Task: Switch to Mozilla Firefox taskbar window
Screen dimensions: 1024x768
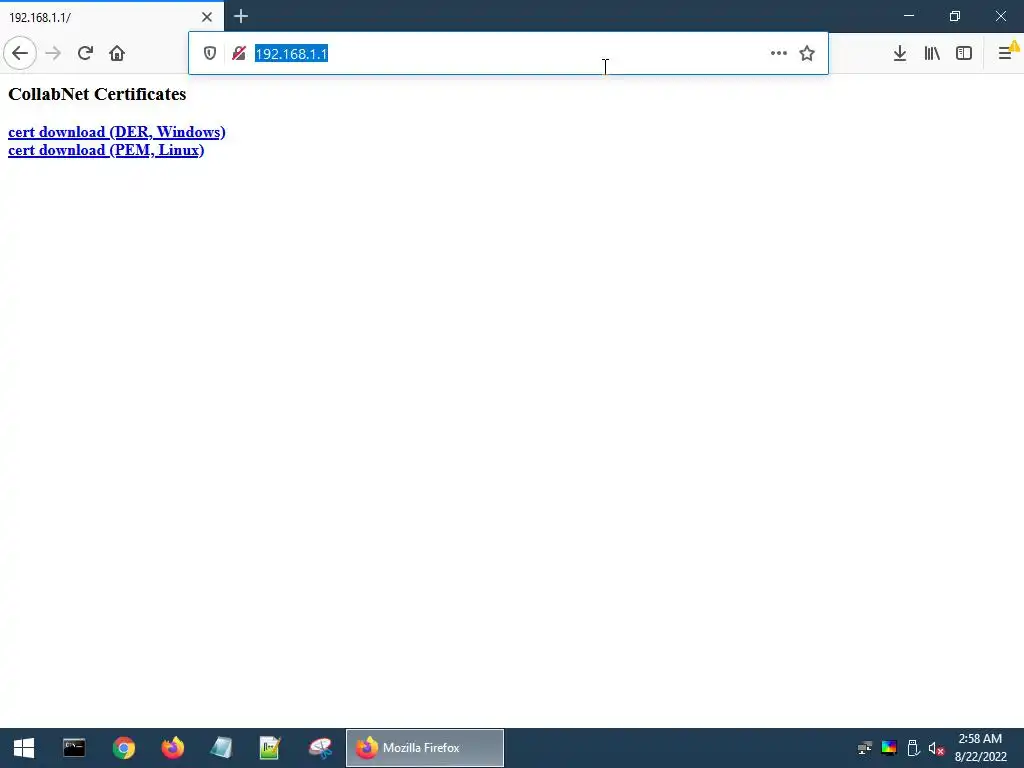Action: pyautogui.click(x=424, y=748)
